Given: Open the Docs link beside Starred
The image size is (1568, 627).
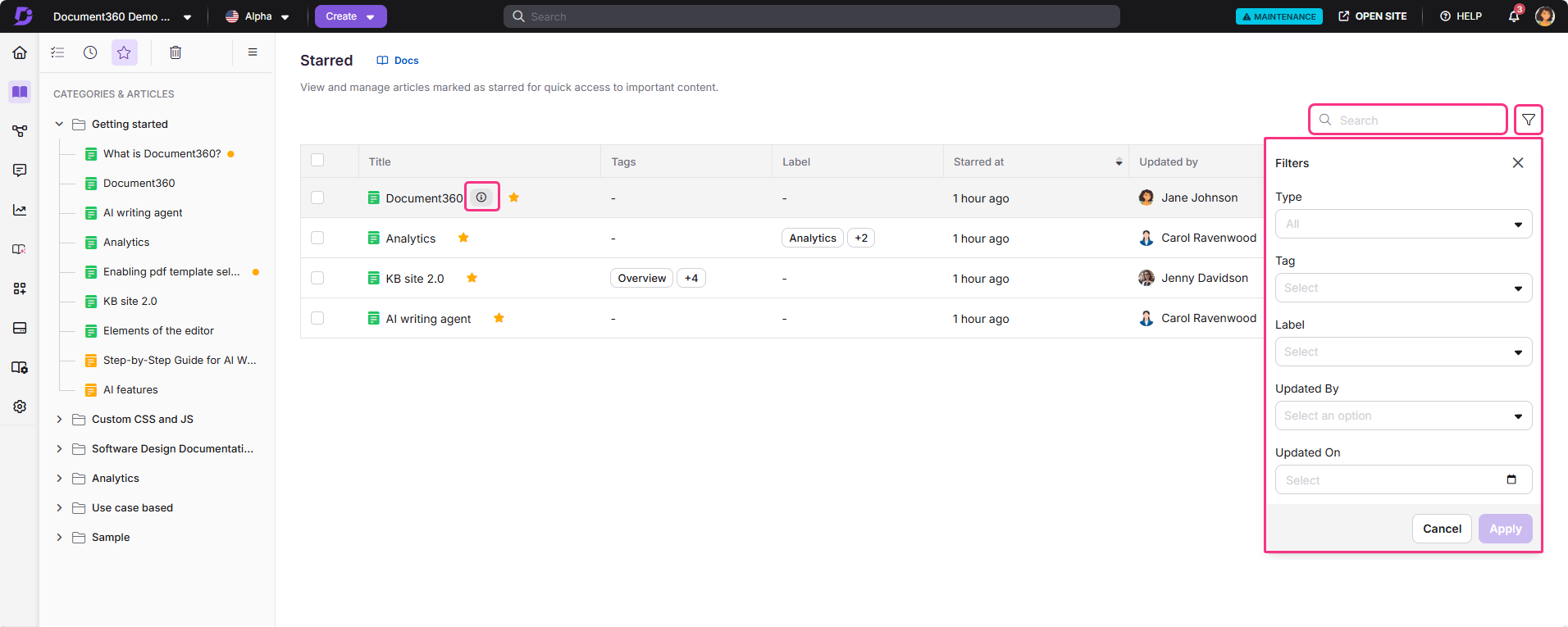Looking at the screenshot, I should coord(398,61).
